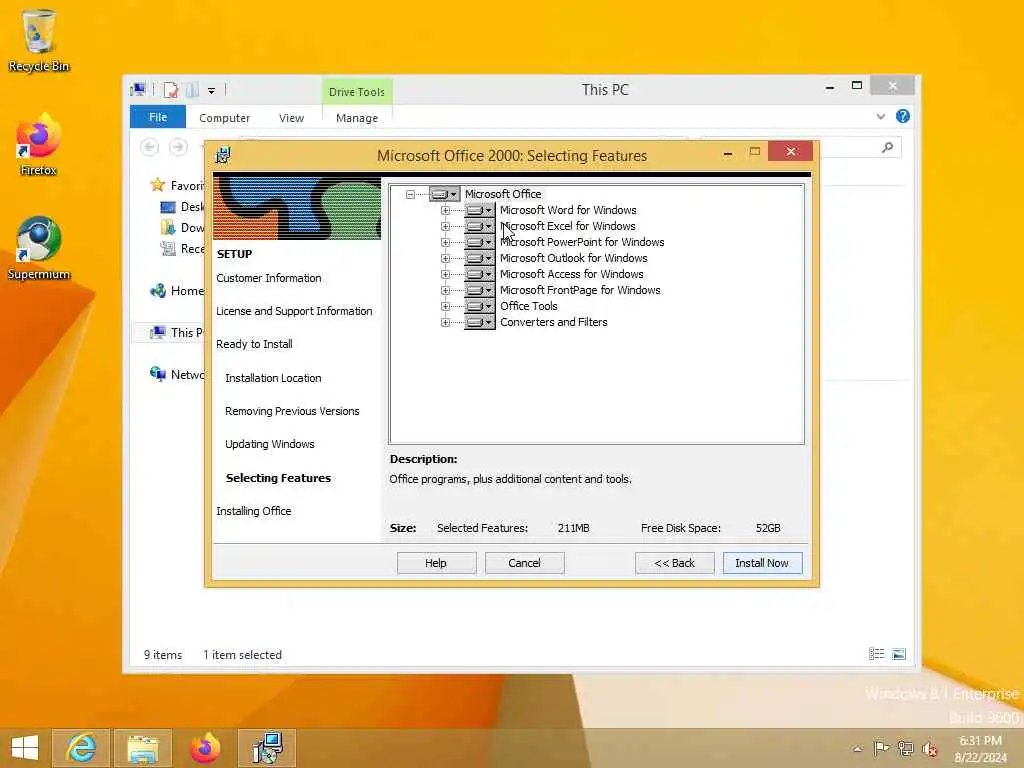Click the Drive Tools contextual tab
1024x768 pixels.
[357, 92]
